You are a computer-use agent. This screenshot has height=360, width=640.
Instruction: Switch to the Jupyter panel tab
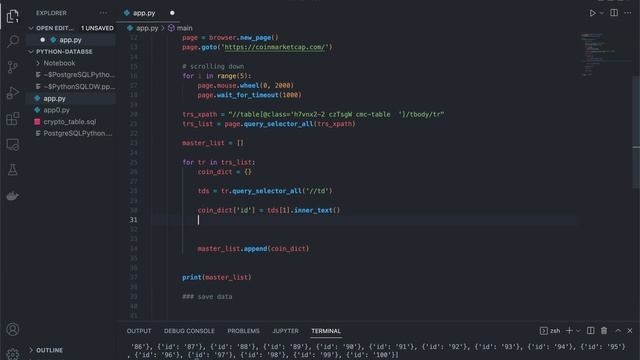point(285,331)
